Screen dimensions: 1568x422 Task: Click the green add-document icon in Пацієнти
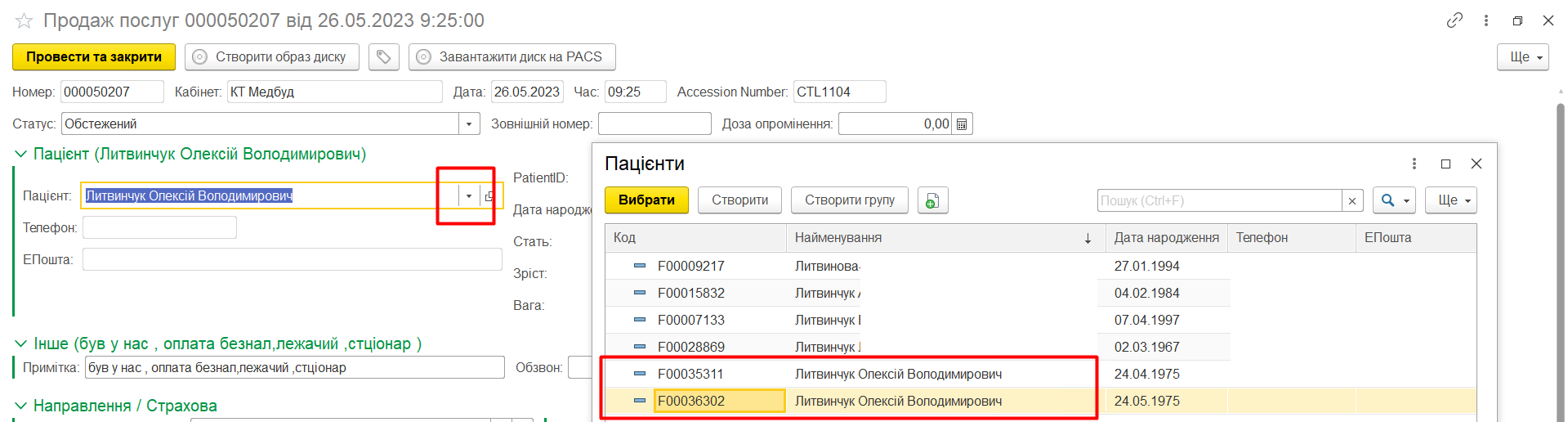pos(932,200)
